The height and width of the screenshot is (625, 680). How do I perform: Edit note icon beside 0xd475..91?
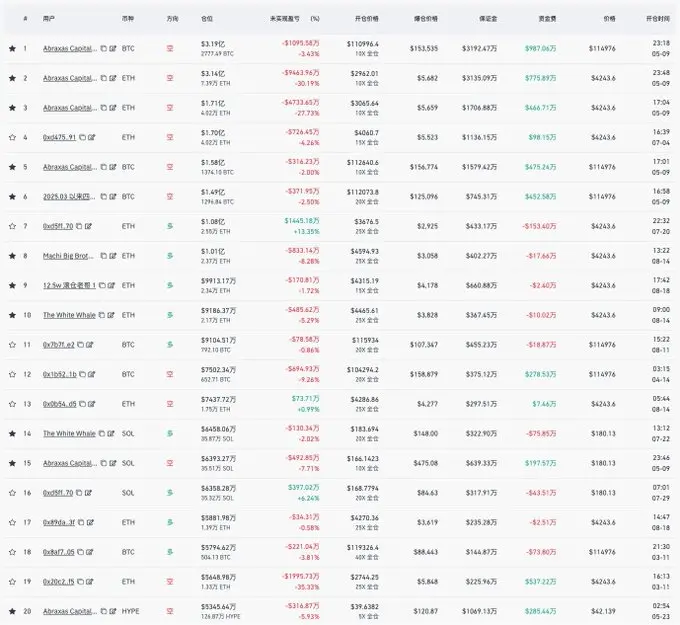tap(92, 137)
